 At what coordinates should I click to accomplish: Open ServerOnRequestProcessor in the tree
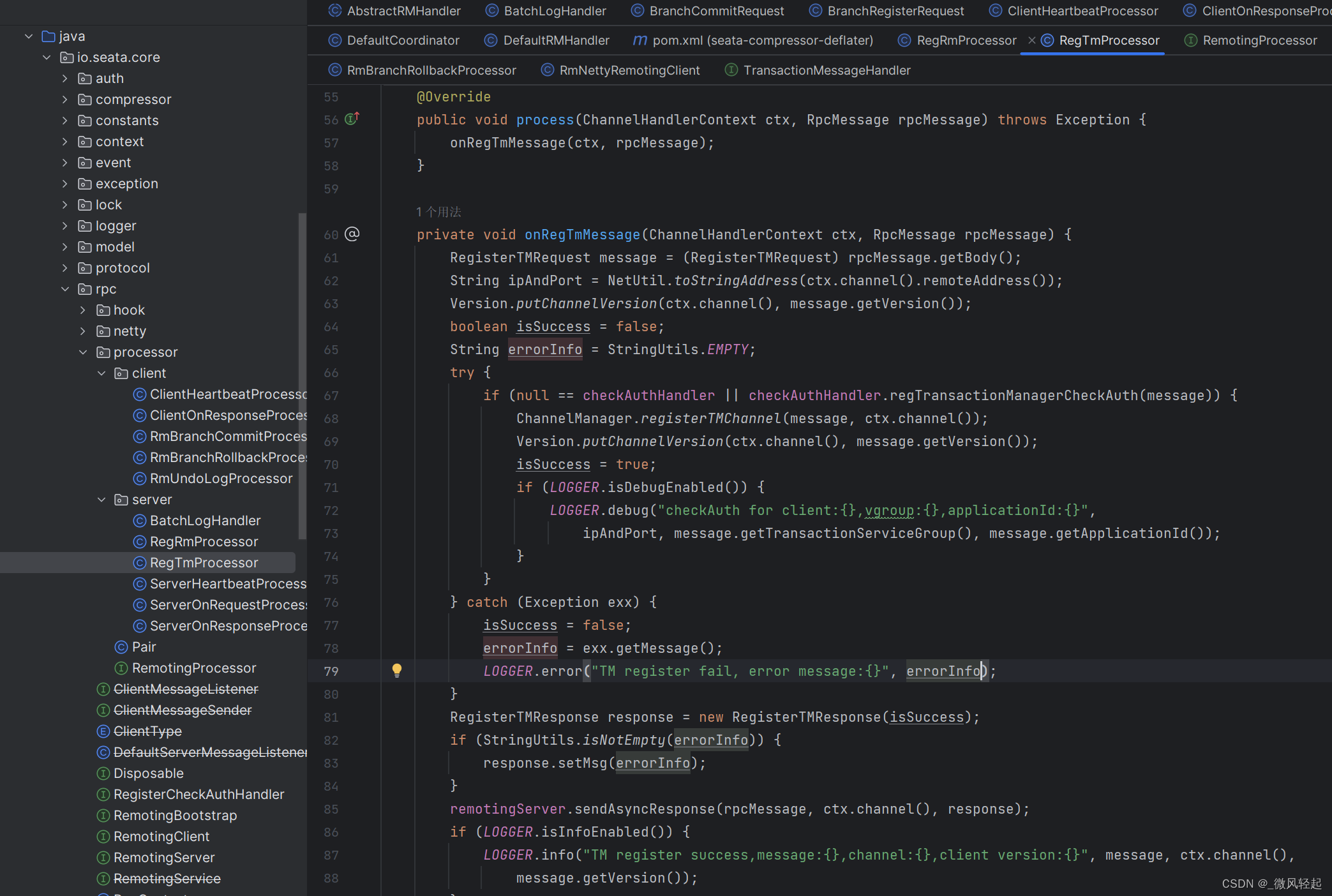[x=228, y=605]
